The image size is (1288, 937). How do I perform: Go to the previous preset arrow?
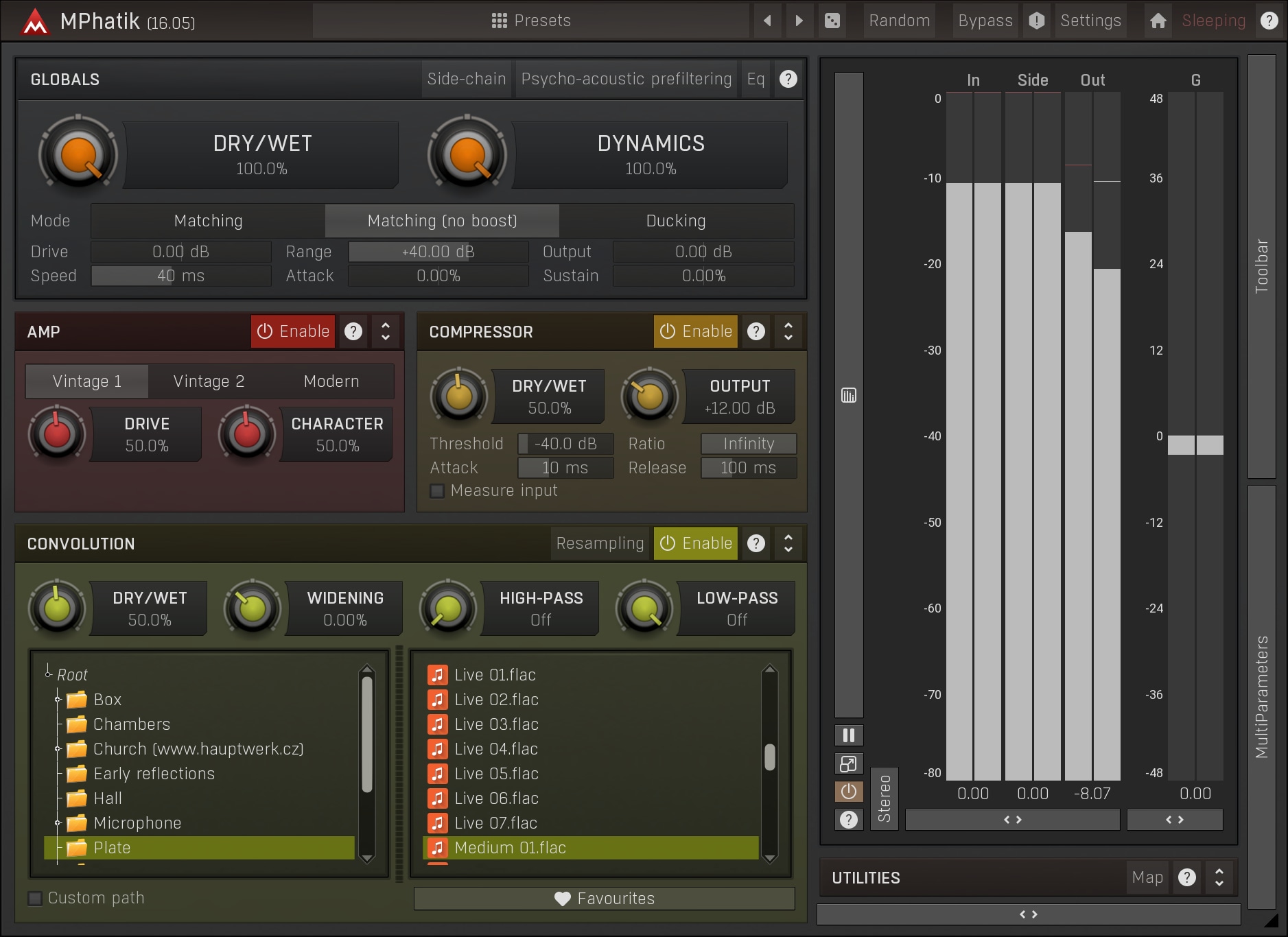[768, 21]
